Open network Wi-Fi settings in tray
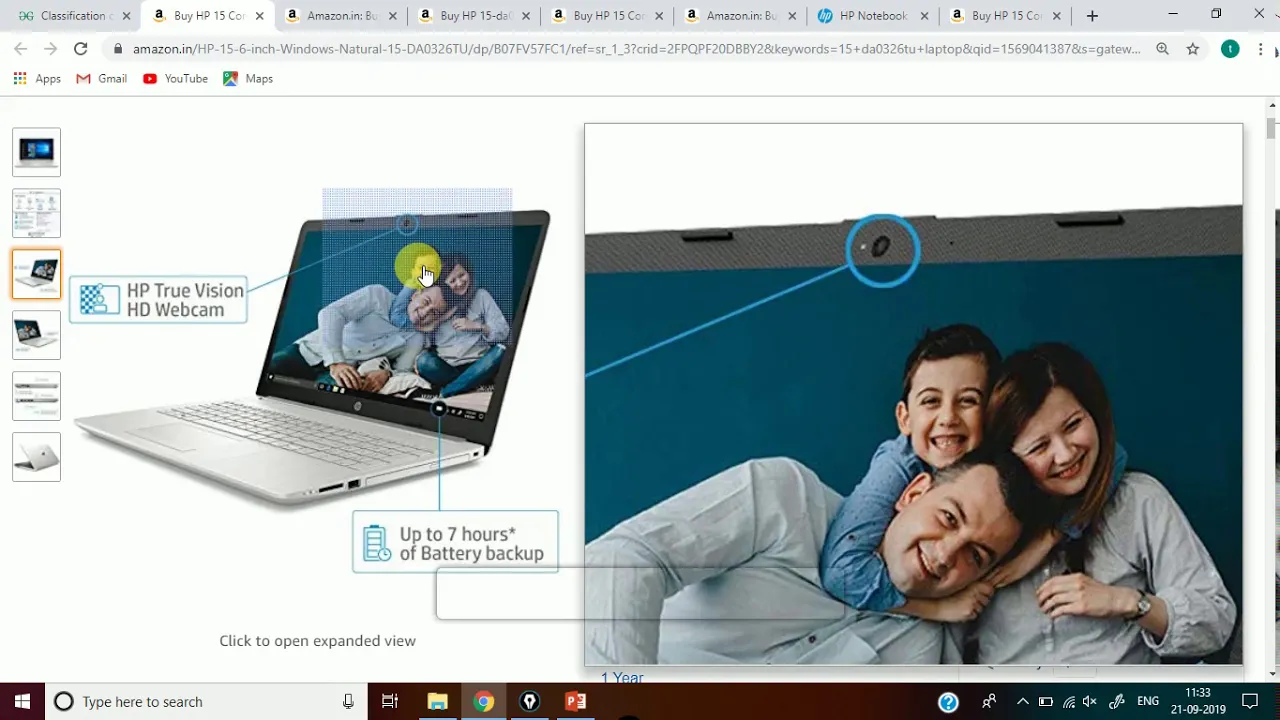 click(1069, 701)
